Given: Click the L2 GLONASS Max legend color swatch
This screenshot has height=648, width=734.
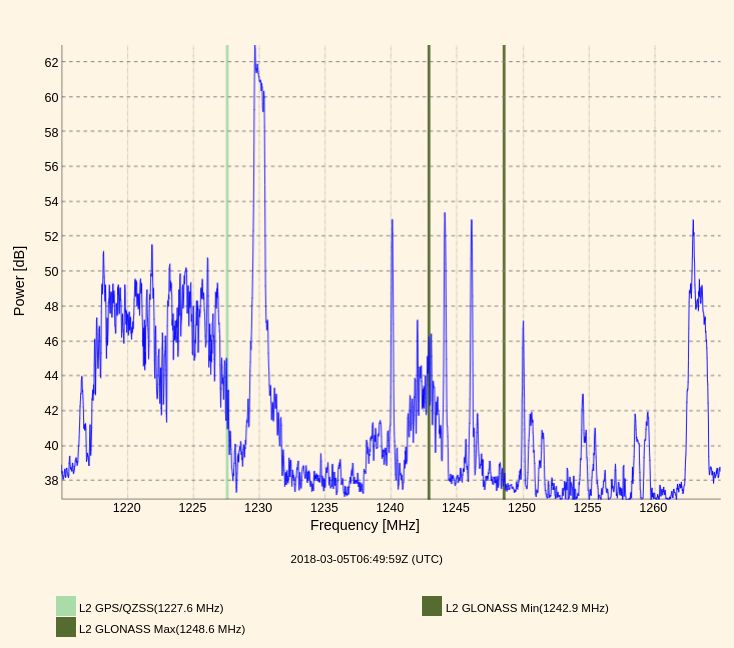Looking at the screenshot, I should (66, 627).
